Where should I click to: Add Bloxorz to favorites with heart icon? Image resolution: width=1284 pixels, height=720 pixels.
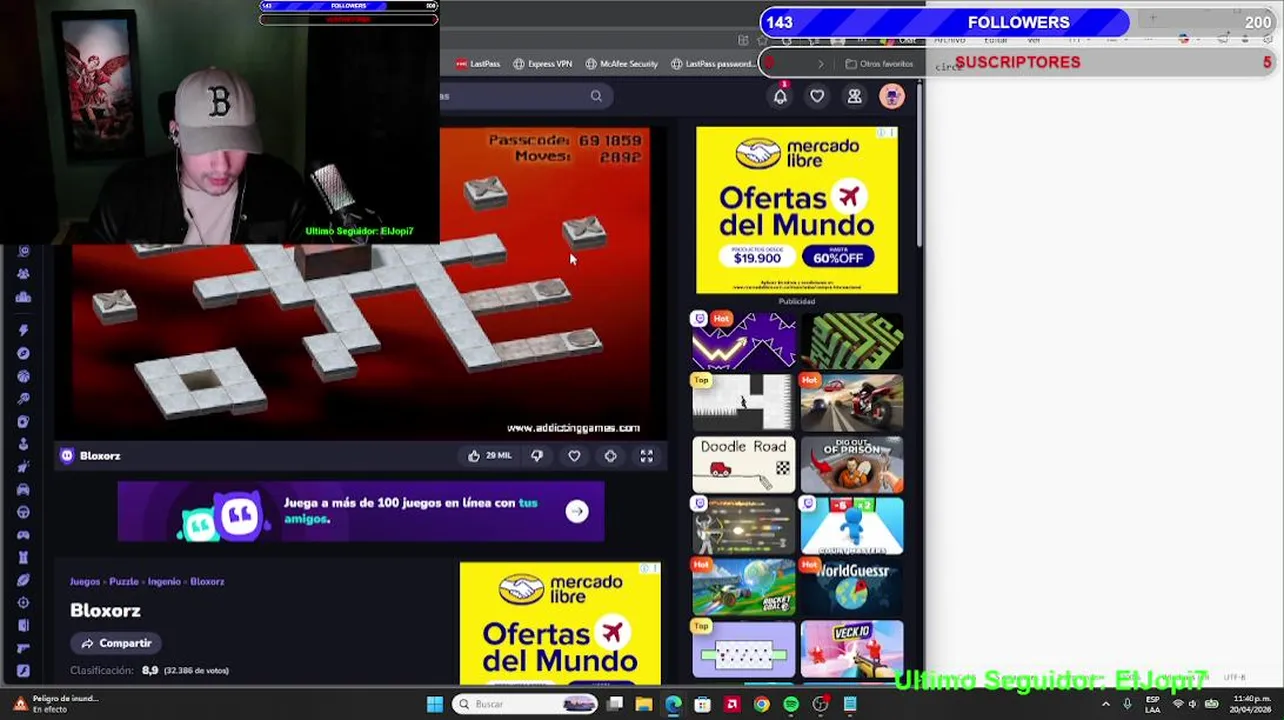tap(574, 456)
